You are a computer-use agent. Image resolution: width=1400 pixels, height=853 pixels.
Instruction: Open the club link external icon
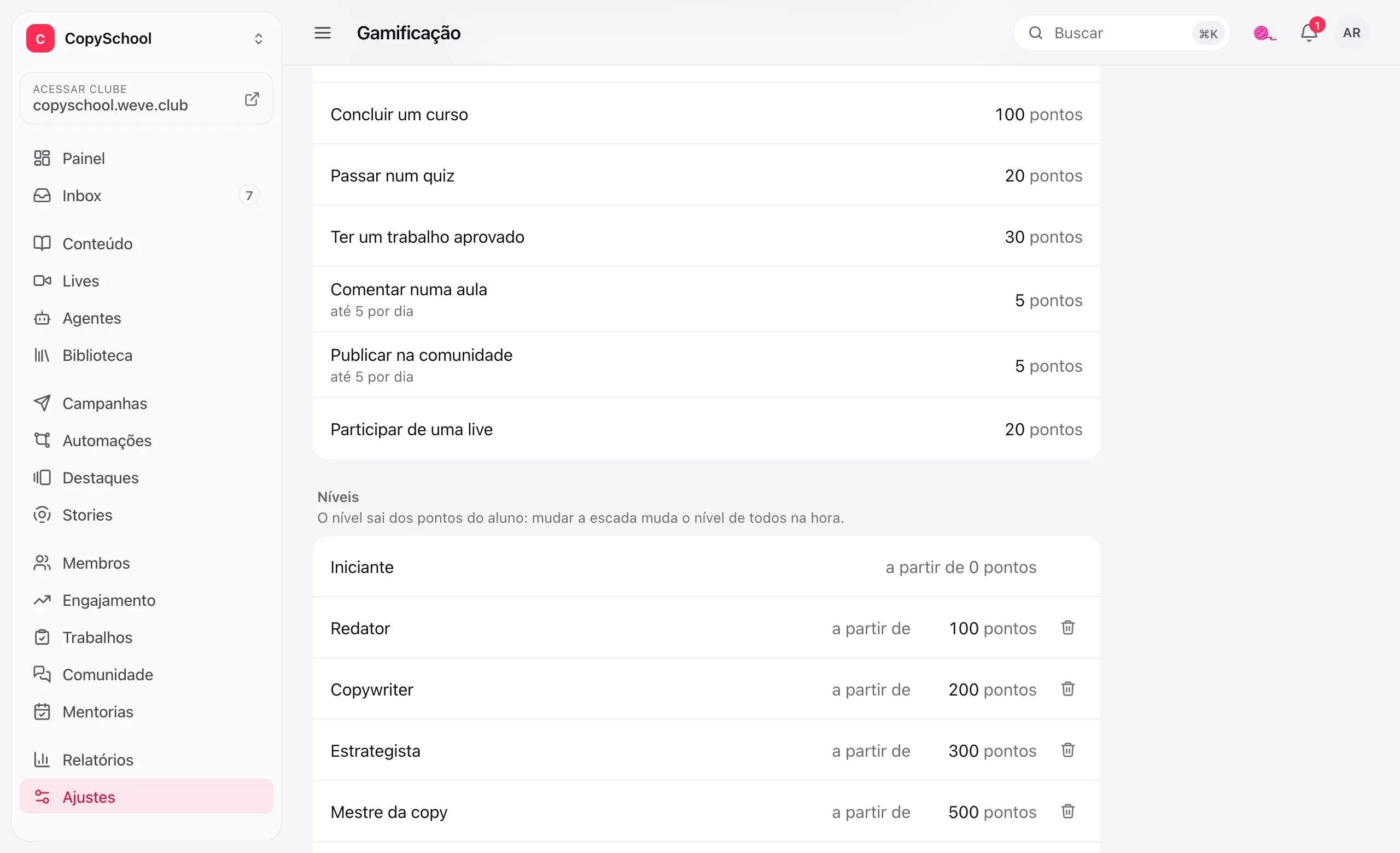252,99
